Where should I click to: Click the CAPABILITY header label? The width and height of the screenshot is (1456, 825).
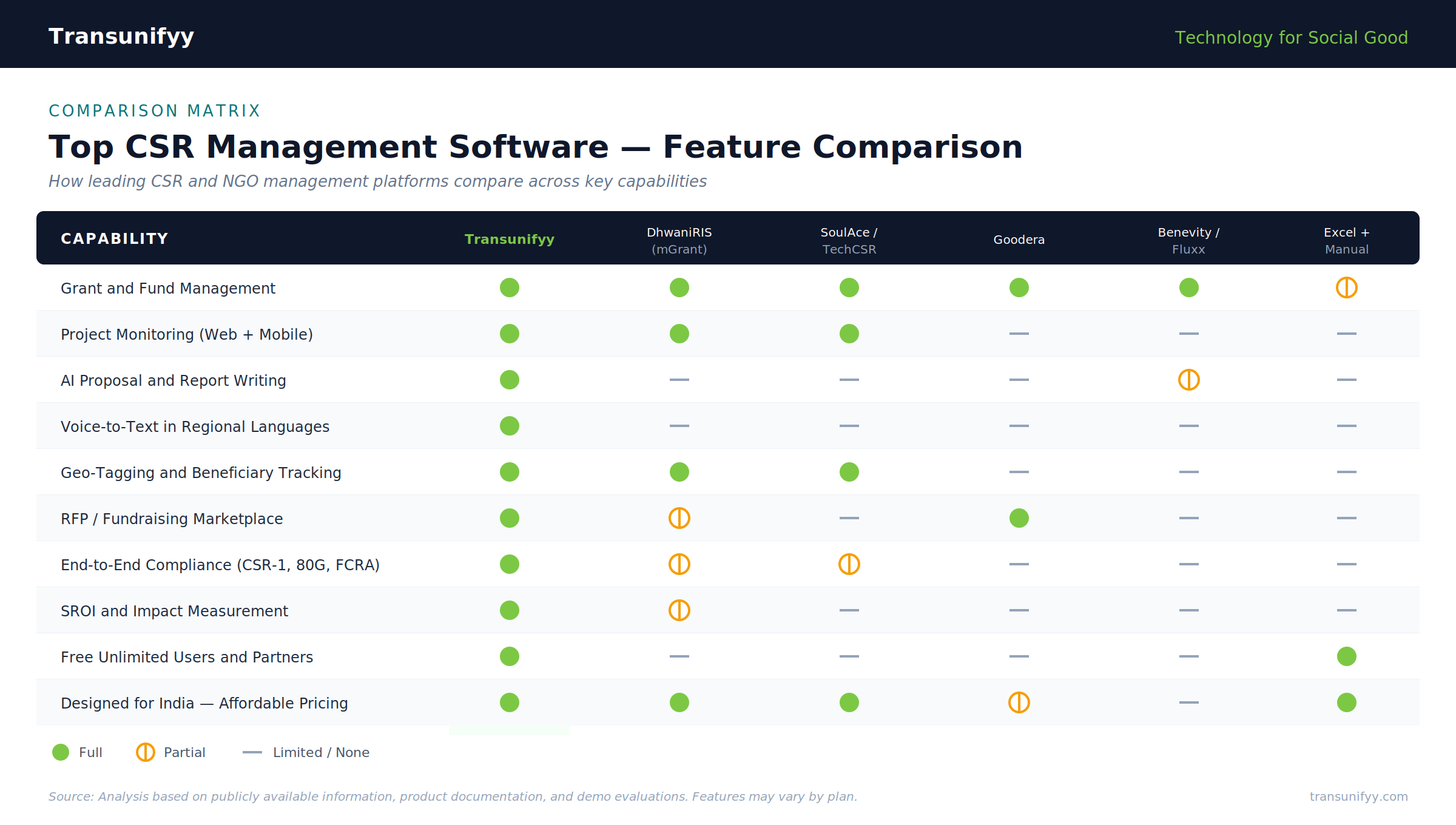pos(115,238)
